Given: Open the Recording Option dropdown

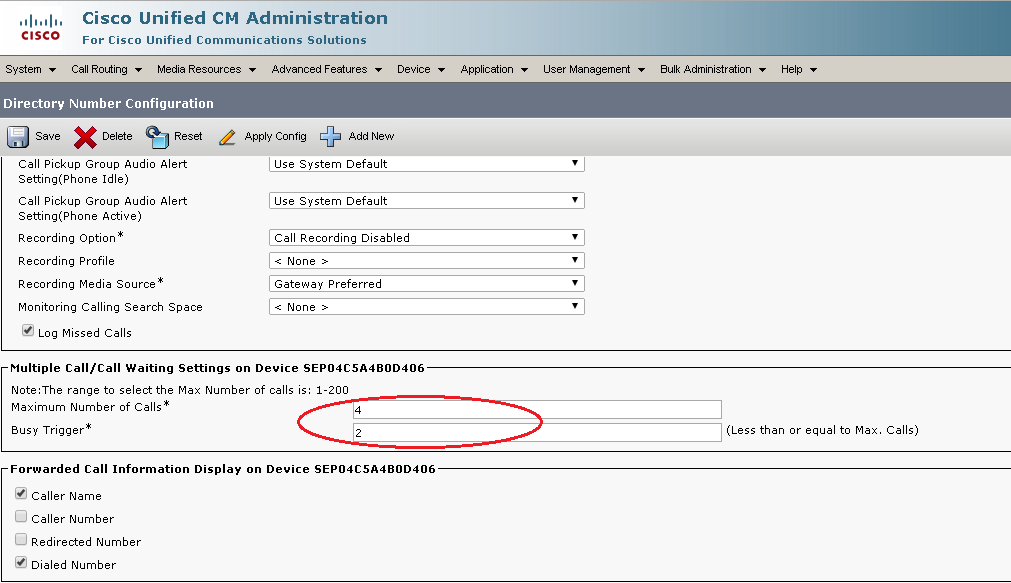Looking at the screenshot, I should 427,237.
